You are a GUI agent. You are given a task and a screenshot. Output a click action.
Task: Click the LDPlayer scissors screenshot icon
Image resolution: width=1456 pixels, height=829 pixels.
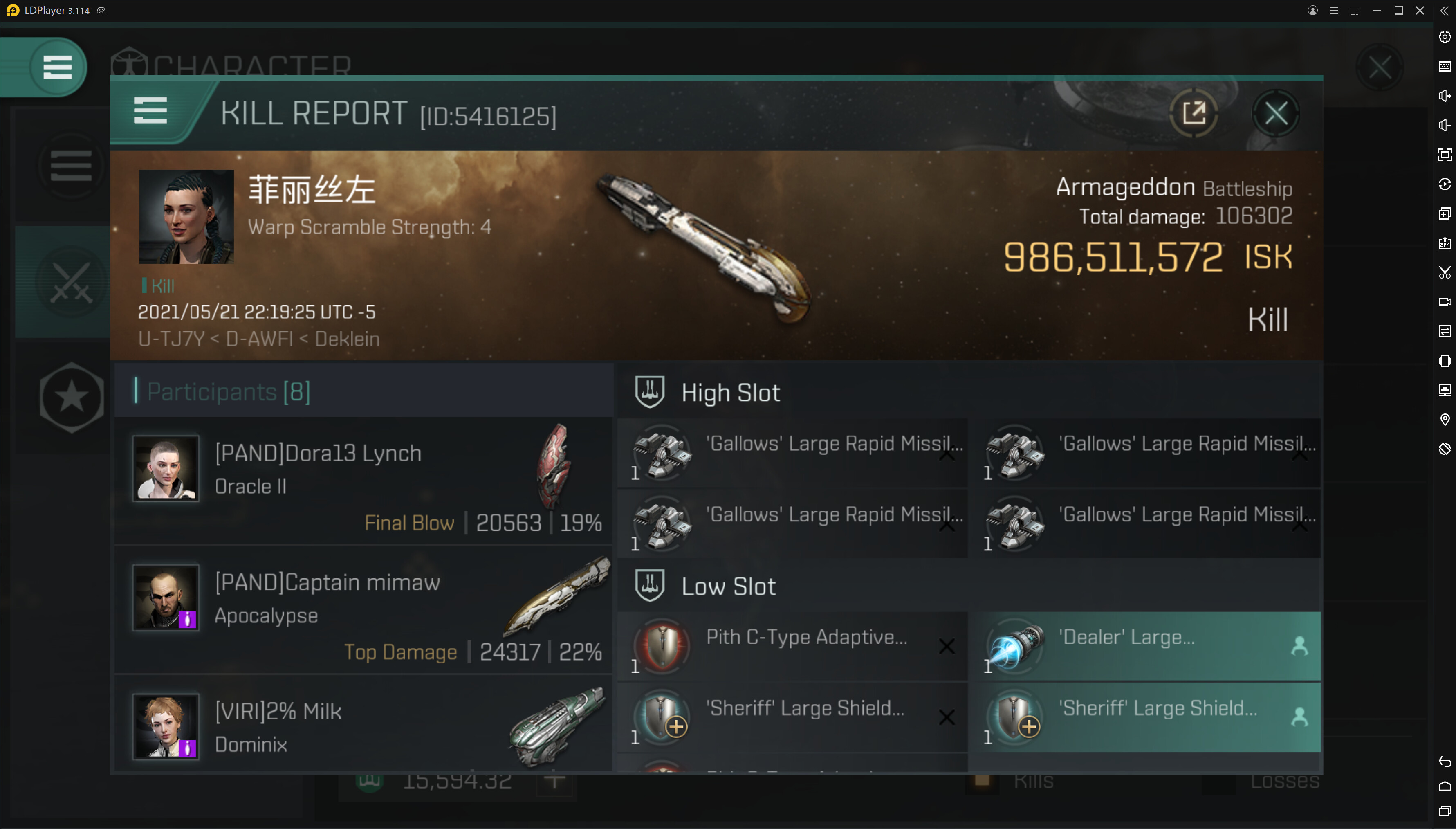click(1444, 272)
